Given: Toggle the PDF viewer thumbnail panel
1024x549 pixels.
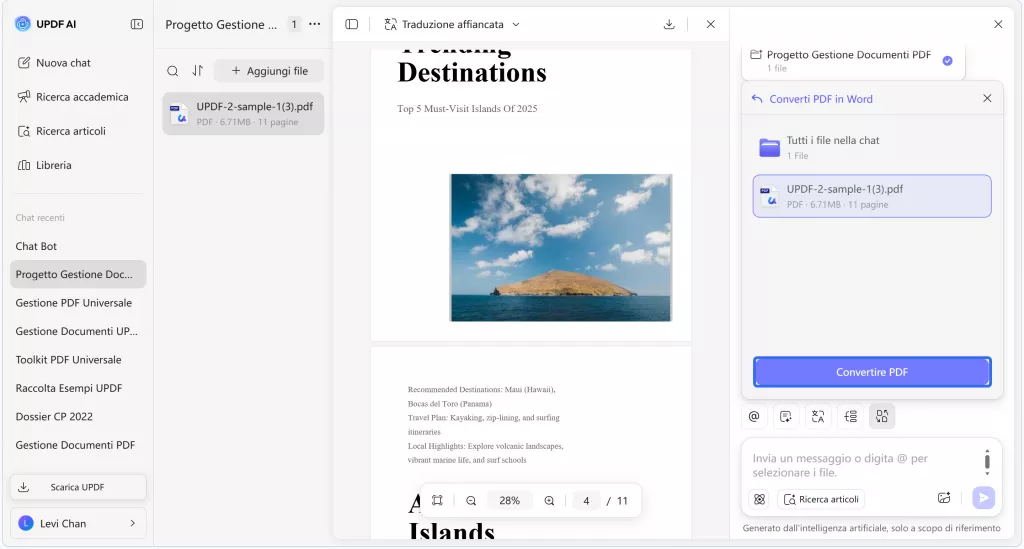Looking at the screenshot, I should (x=352, y=24).
